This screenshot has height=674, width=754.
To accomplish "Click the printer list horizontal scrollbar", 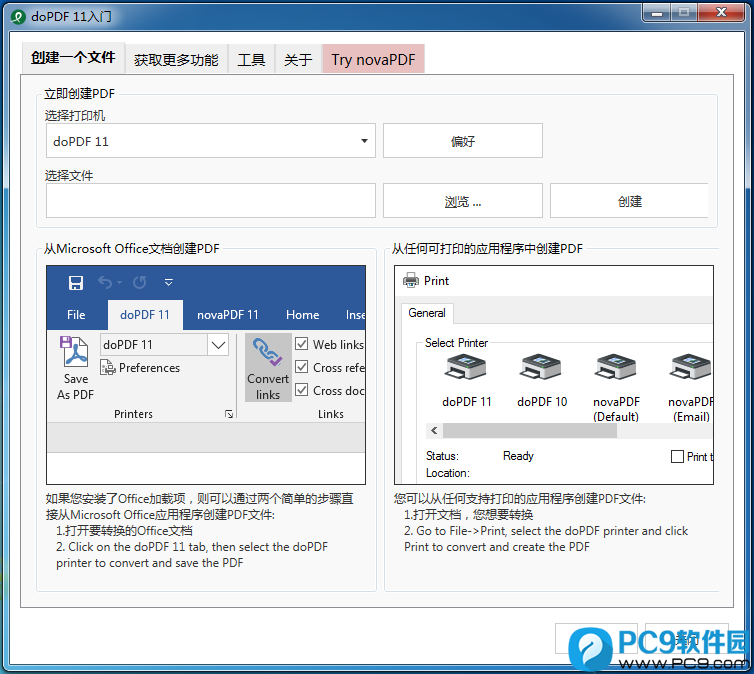I will coord(530,431).
